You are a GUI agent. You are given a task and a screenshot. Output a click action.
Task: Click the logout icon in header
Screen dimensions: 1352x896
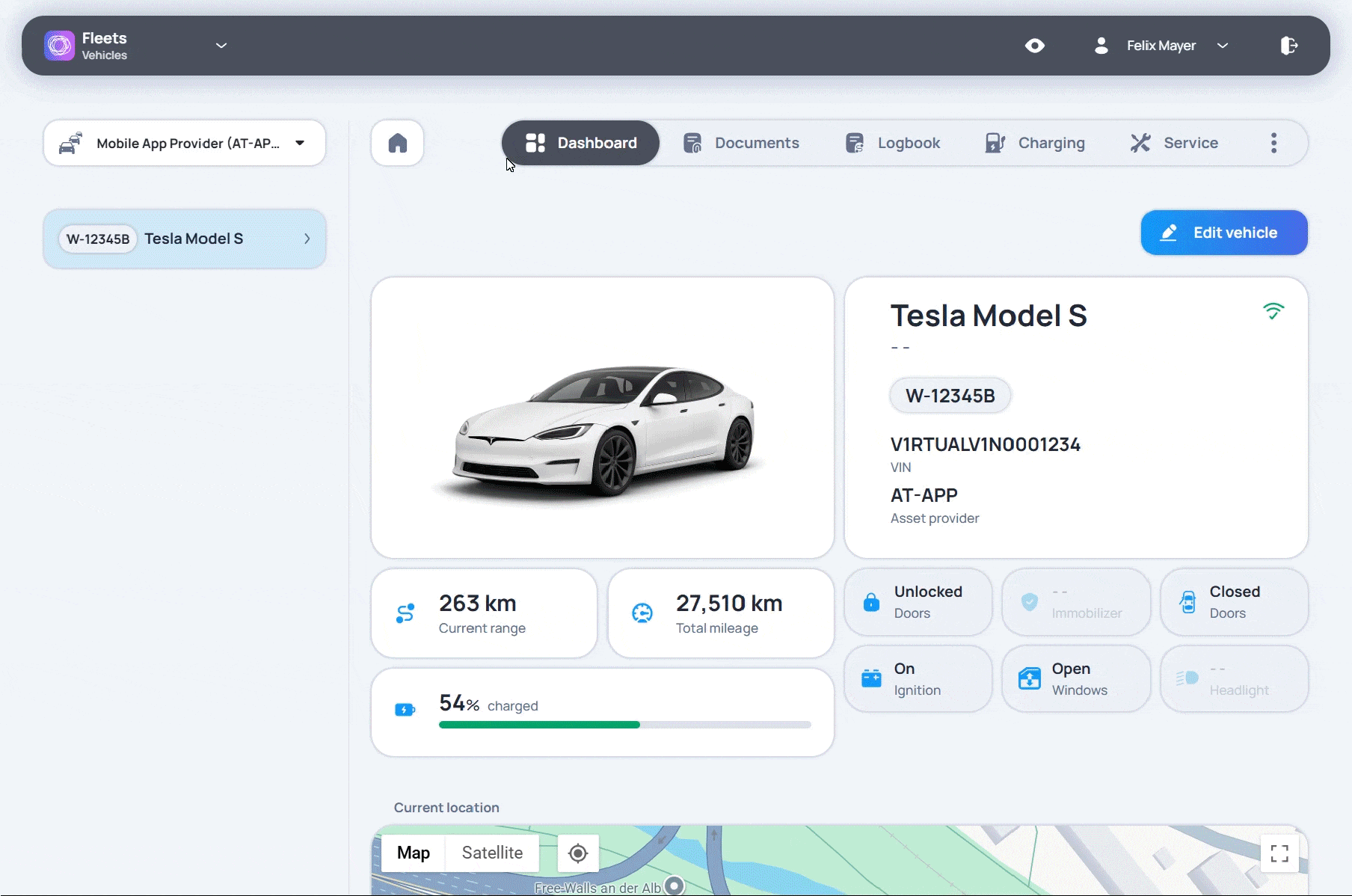[x=1288, y=46]
